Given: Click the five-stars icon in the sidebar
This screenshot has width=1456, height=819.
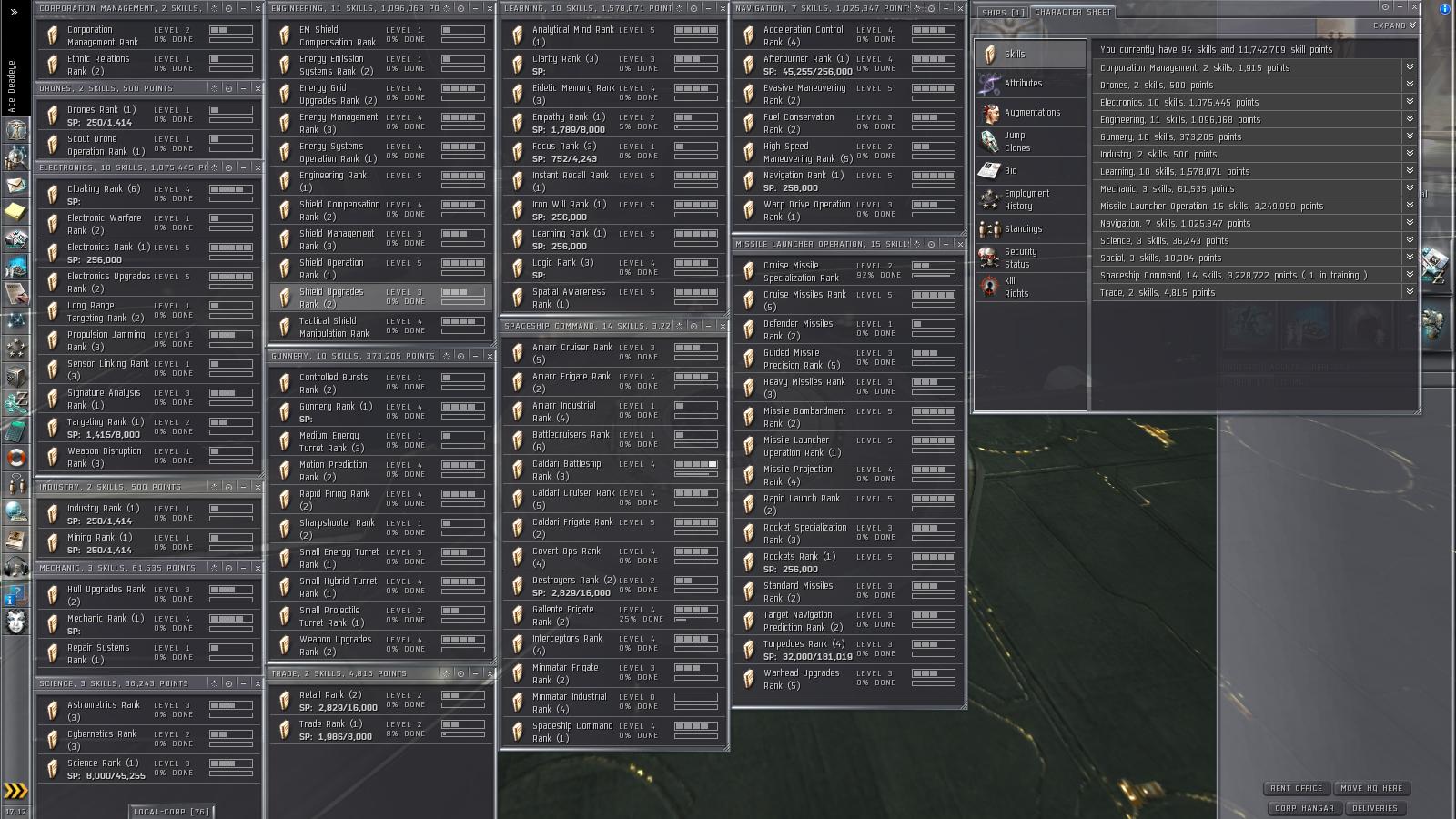Looking at the screenshot, I should pyautogui.click(x=15, y=348).
